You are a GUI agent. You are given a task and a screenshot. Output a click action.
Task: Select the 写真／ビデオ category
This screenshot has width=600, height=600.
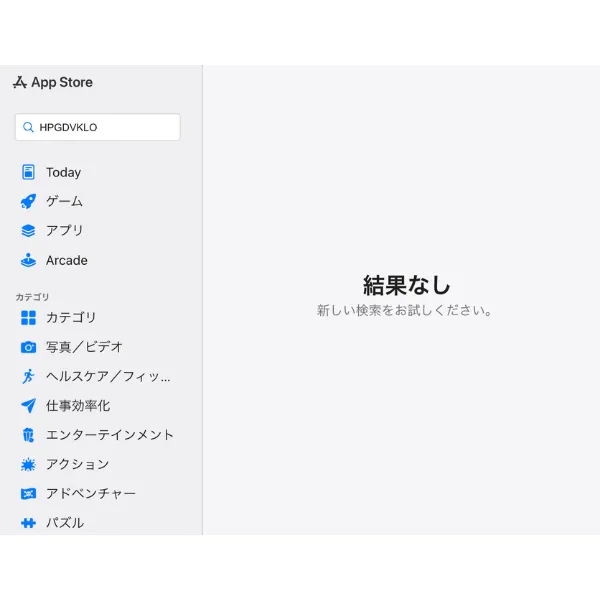pyautogui.click(x=84, y=347)
